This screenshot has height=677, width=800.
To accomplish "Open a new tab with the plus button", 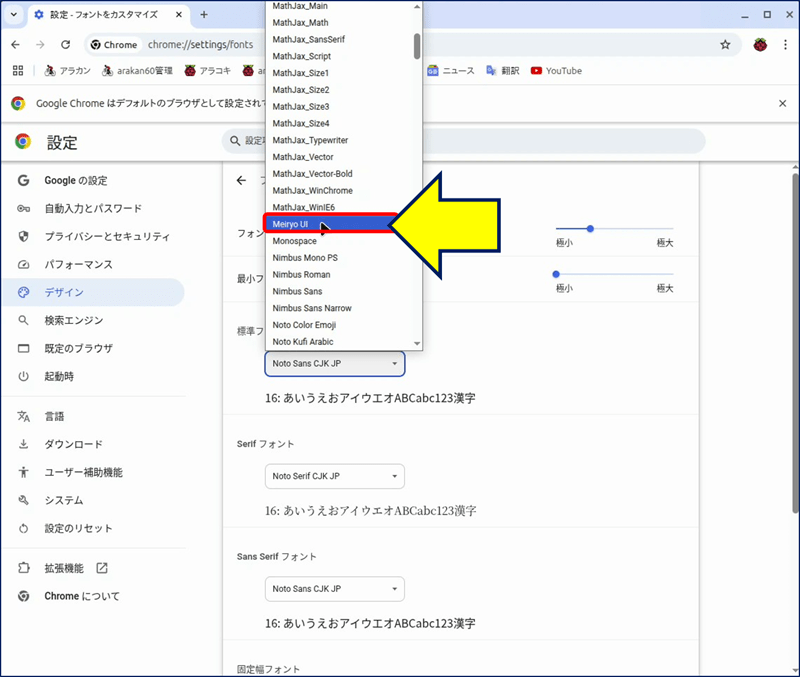I will click(204, 15).
